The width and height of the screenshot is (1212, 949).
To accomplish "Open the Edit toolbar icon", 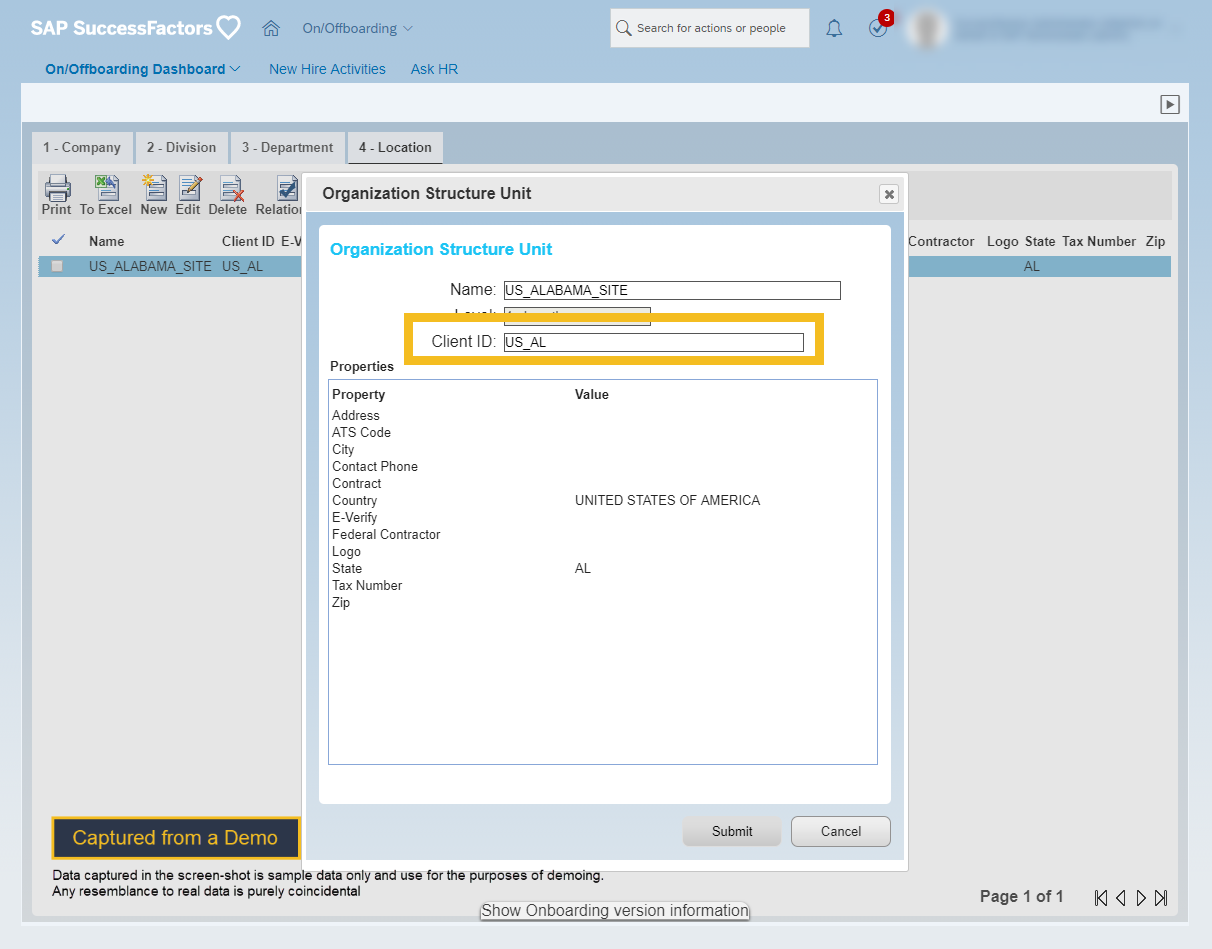I will [188, 194].
